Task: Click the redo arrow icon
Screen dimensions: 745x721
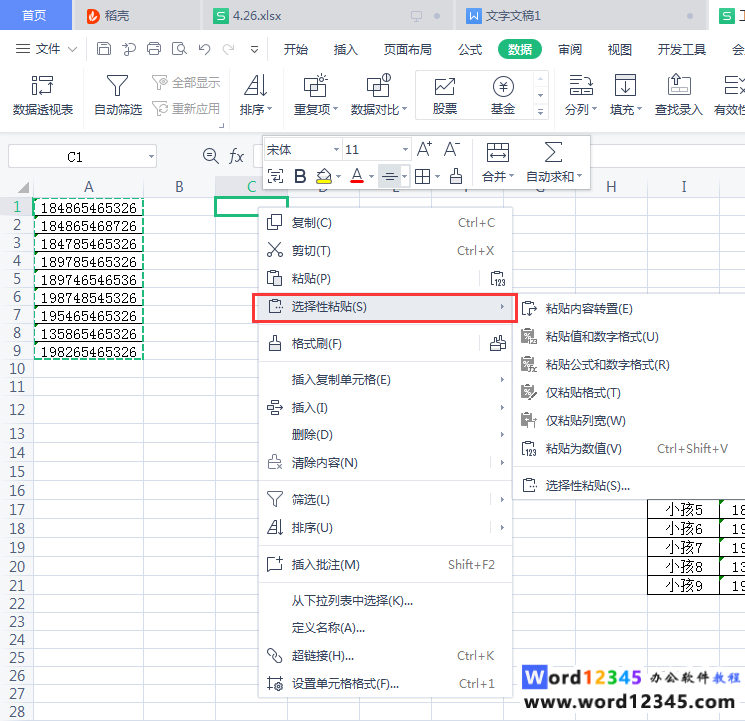Action: point(229,49)
